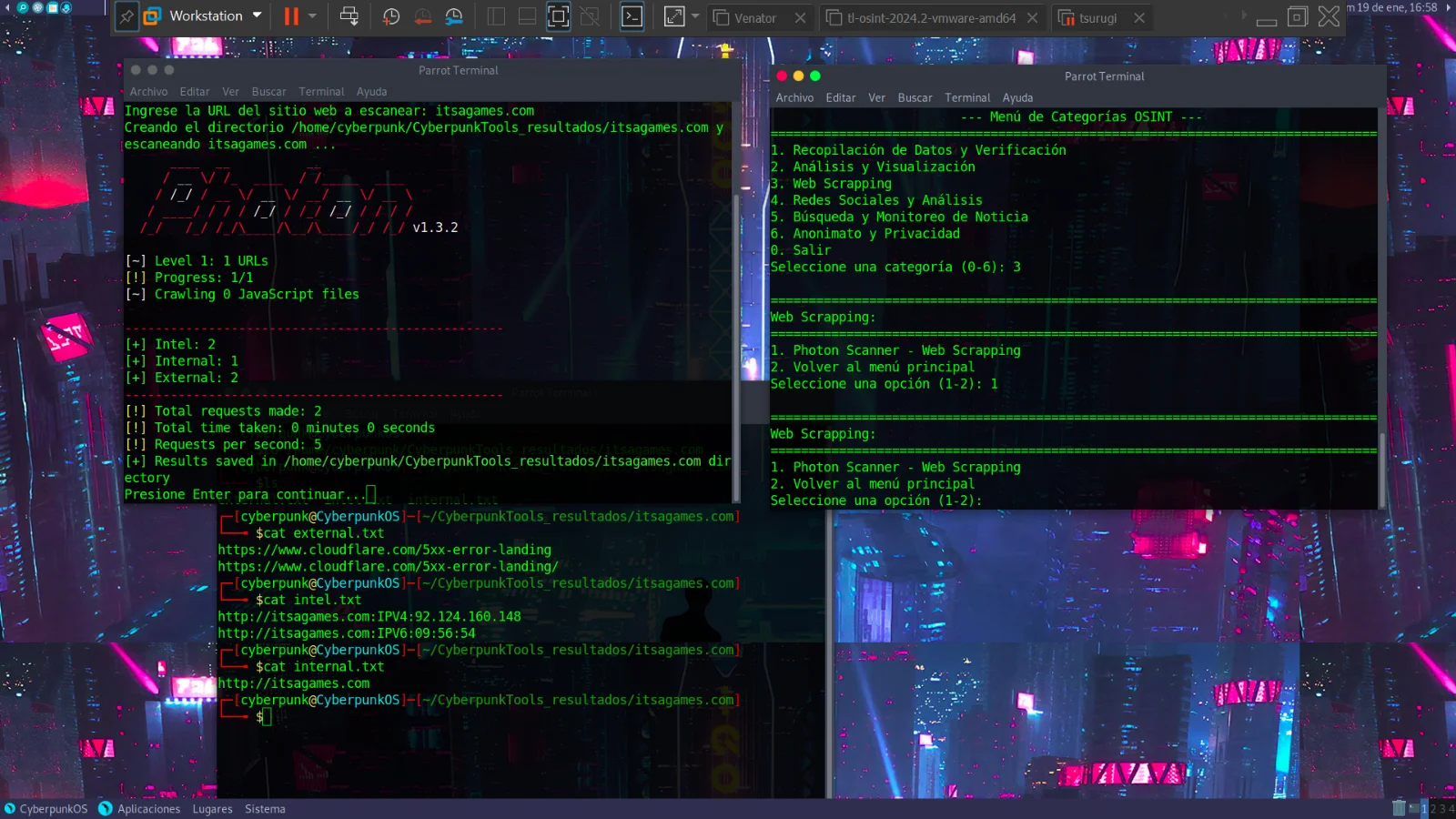Open Buscar menu in left Parrot Terminal
The image size is (1456, 819).
[x=268, y=92]
